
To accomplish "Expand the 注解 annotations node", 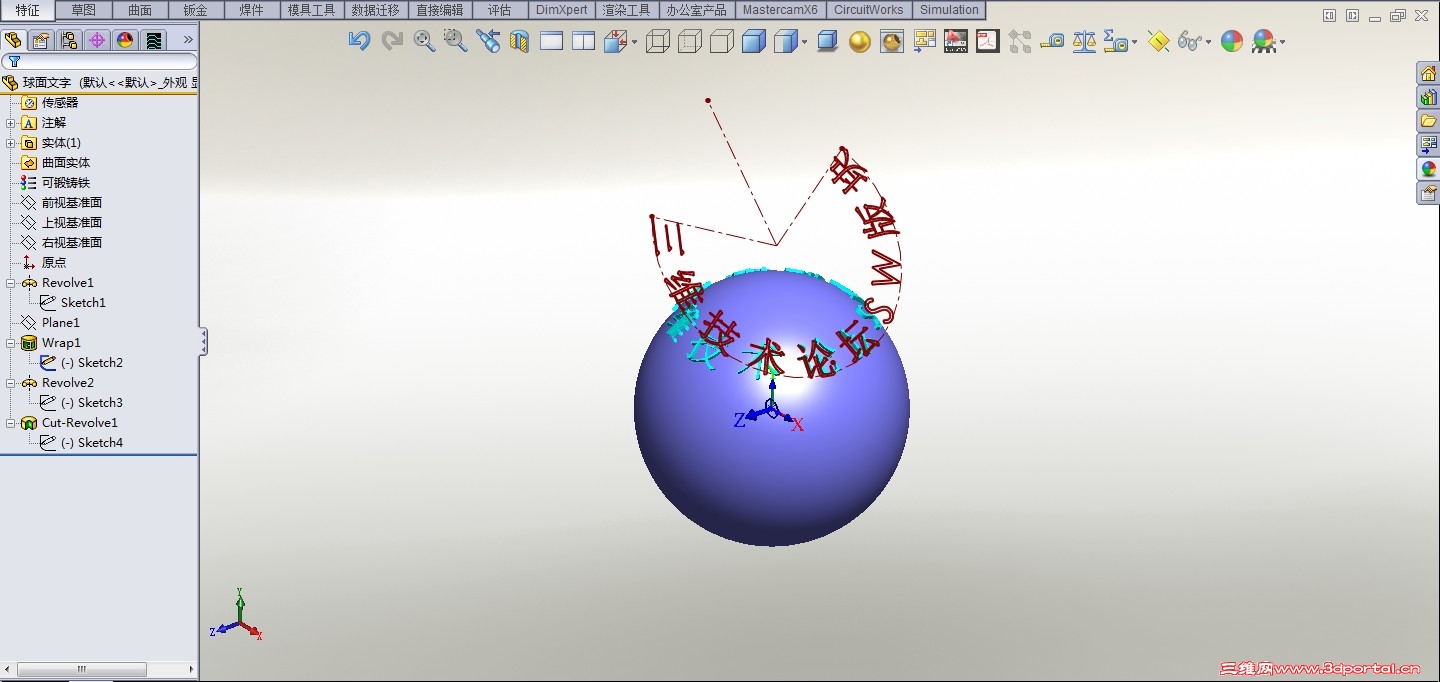I will click(x=11, y=123).
